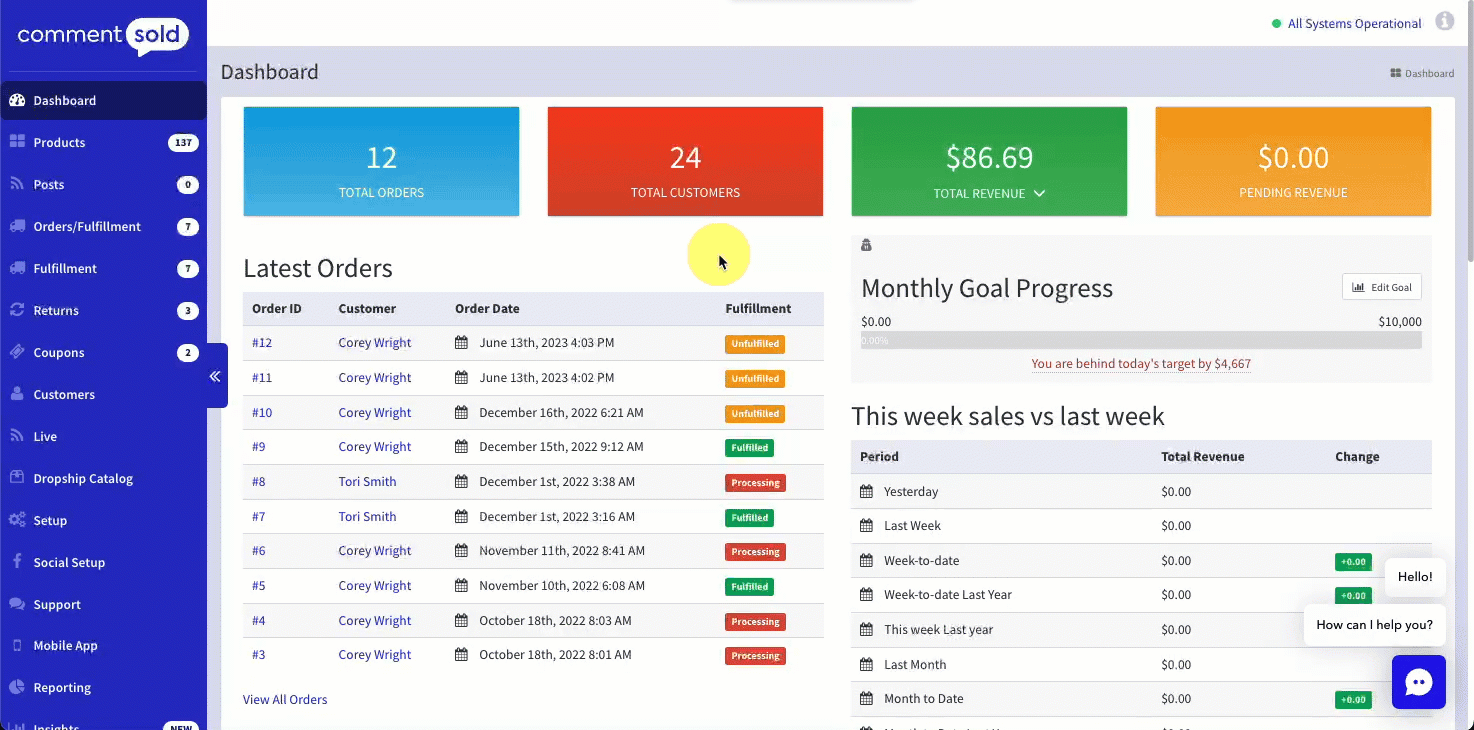Click the Fulfillment truck icon in sidebar
Viewport: 1474px width, 730px height.
coord(17,268)
